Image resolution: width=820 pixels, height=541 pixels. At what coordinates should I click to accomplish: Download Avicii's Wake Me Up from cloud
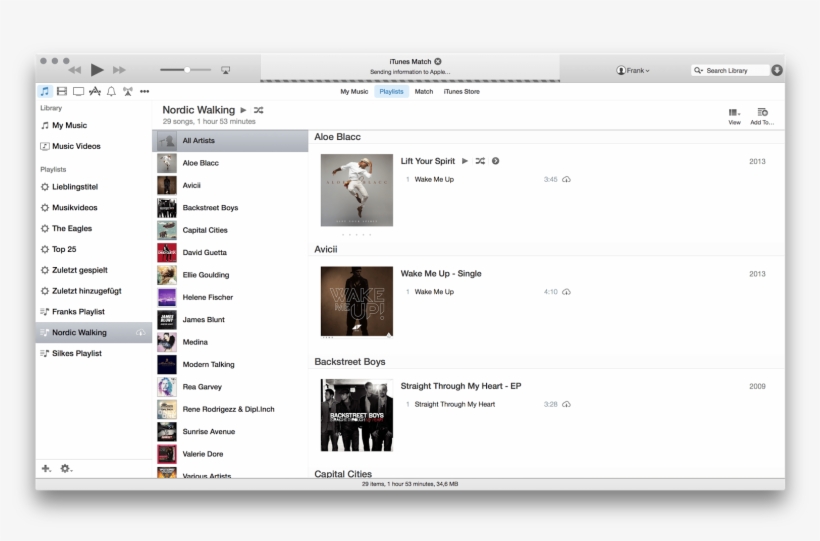click(566, 292)
